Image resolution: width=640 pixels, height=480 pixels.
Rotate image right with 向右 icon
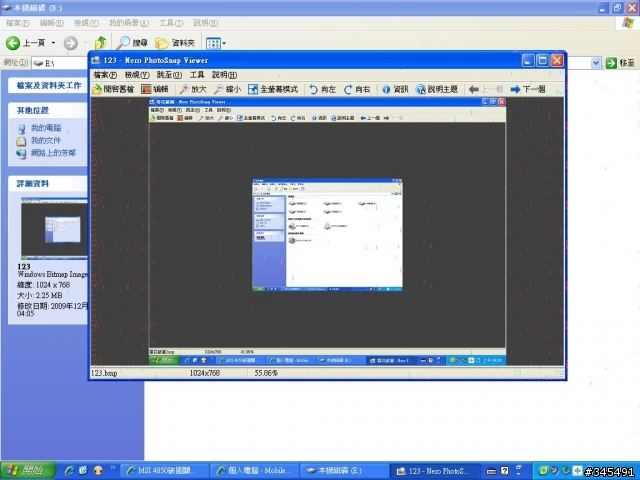click(348, 89)
